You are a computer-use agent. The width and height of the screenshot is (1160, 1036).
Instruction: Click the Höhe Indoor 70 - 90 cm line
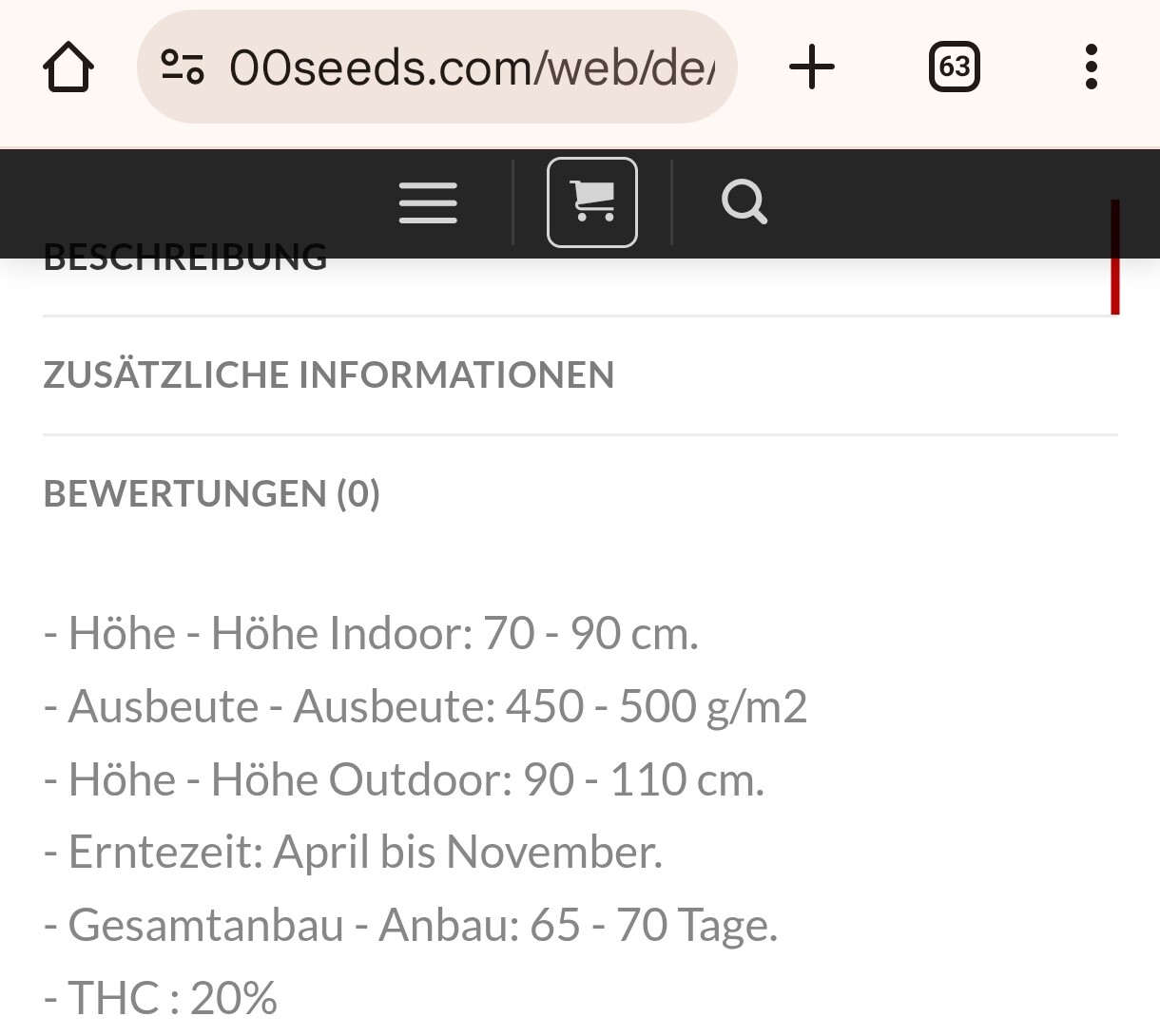pos(371,634)
